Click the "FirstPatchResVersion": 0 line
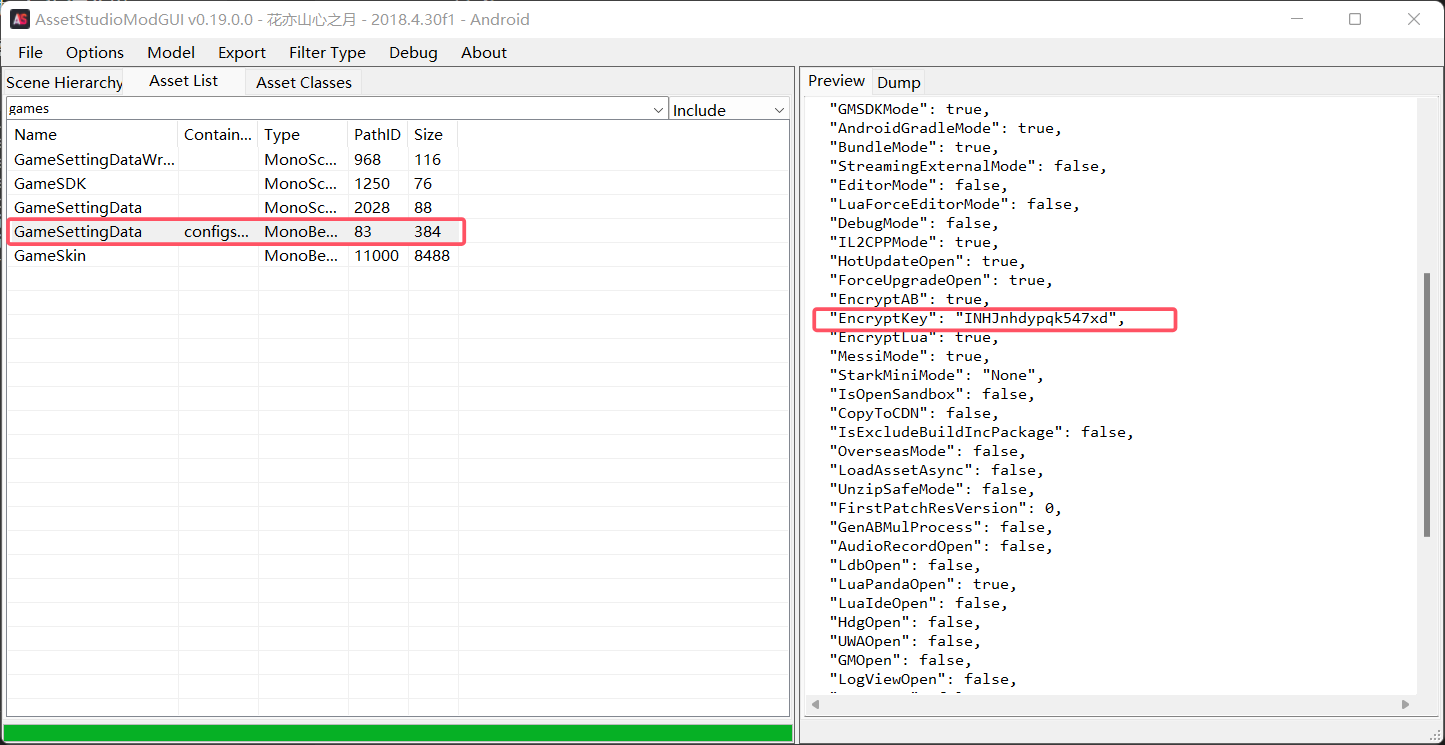The image size is (1445, 745). [945, 509]
